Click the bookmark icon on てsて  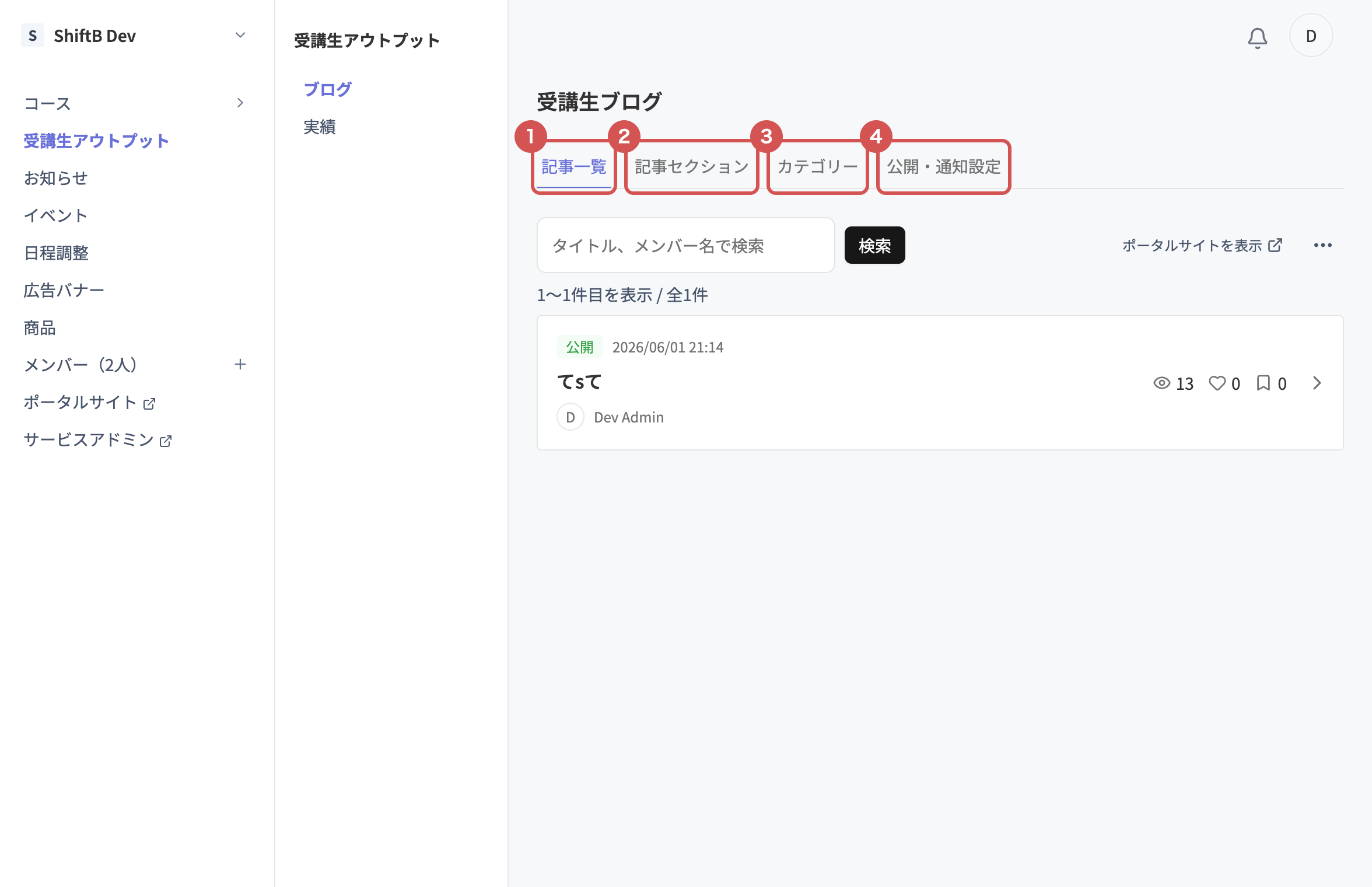pyautogui.click(x=1263, y=383)
